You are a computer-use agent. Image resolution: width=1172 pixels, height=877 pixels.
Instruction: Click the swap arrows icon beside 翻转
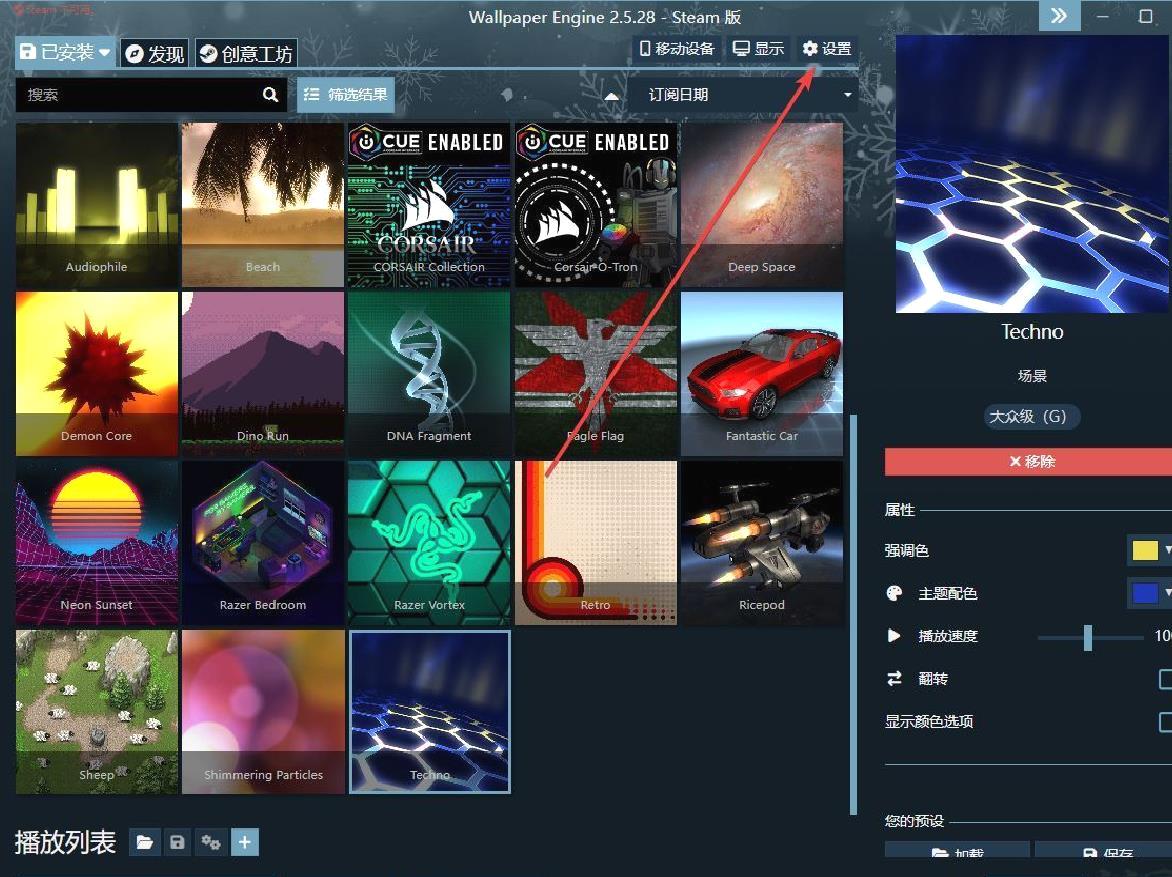click(894, 679)
